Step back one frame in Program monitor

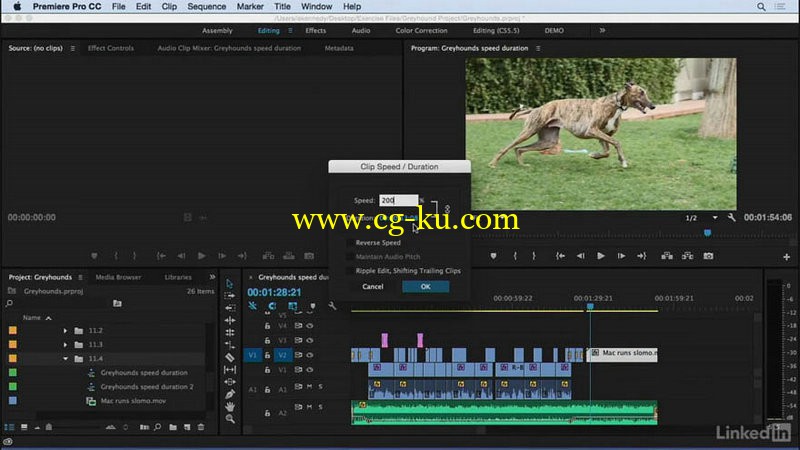point(580,256)
